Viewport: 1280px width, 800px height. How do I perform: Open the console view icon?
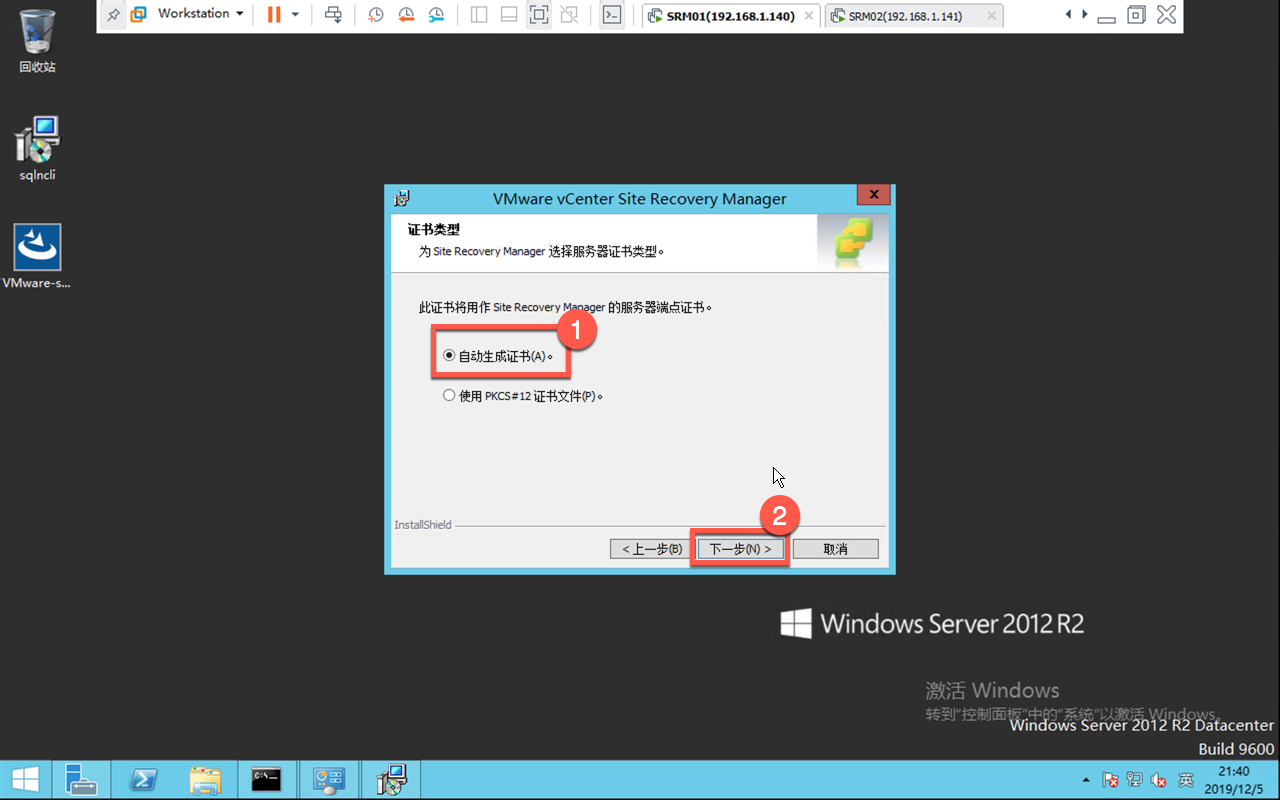pos(612,15)
